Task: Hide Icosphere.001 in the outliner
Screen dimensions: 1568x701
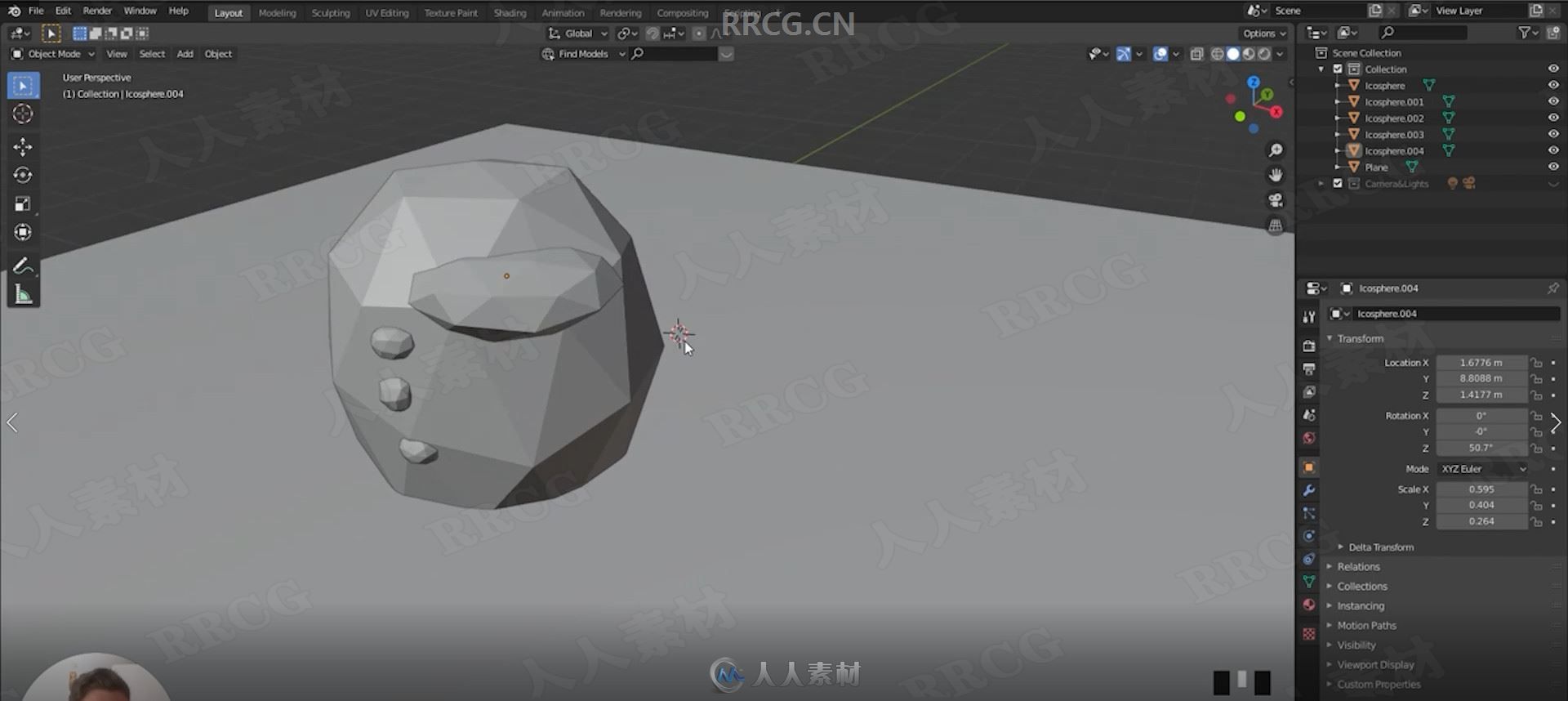Action: coord(1552,102)
